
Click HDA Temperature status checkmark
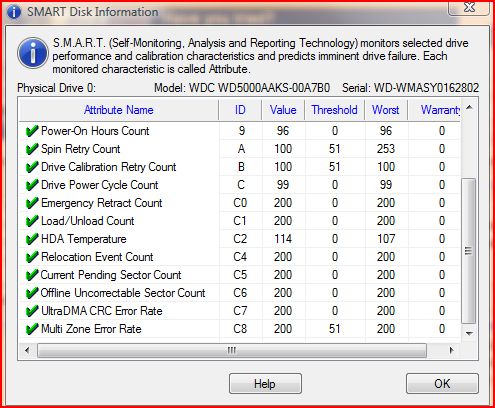tap(32, 239)
